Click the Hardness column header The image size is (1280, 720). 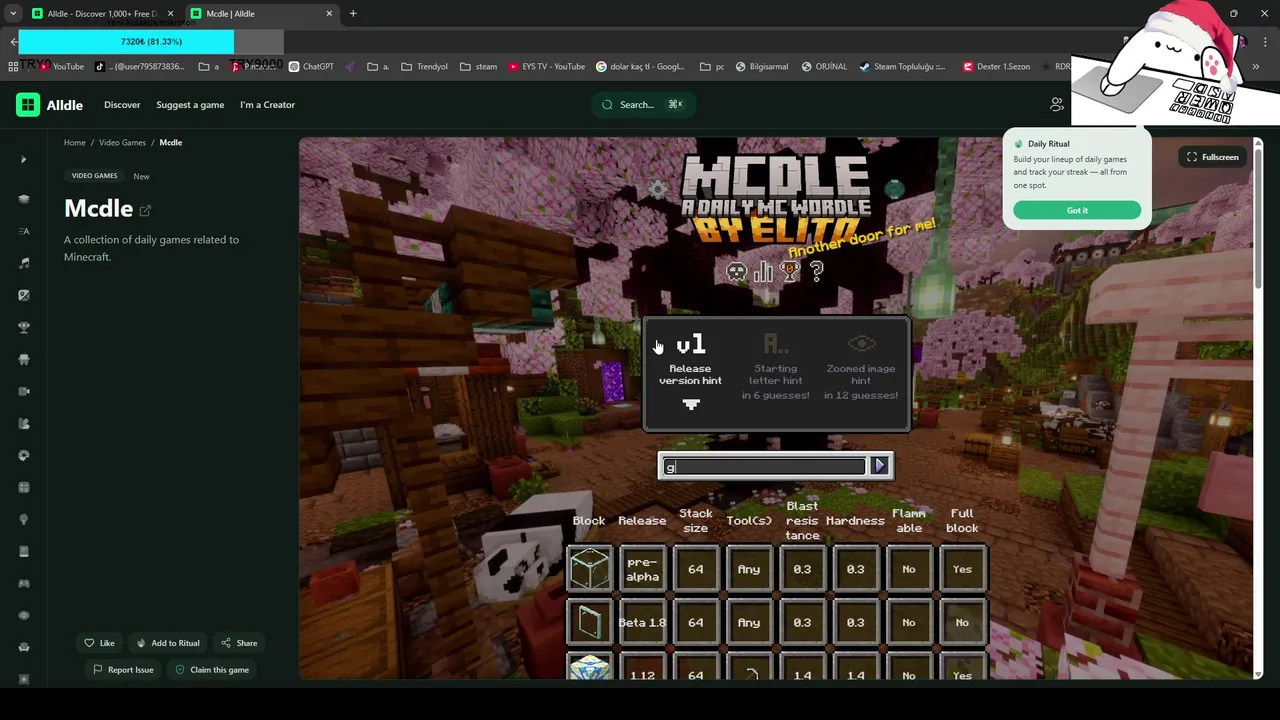coord(855,521)
